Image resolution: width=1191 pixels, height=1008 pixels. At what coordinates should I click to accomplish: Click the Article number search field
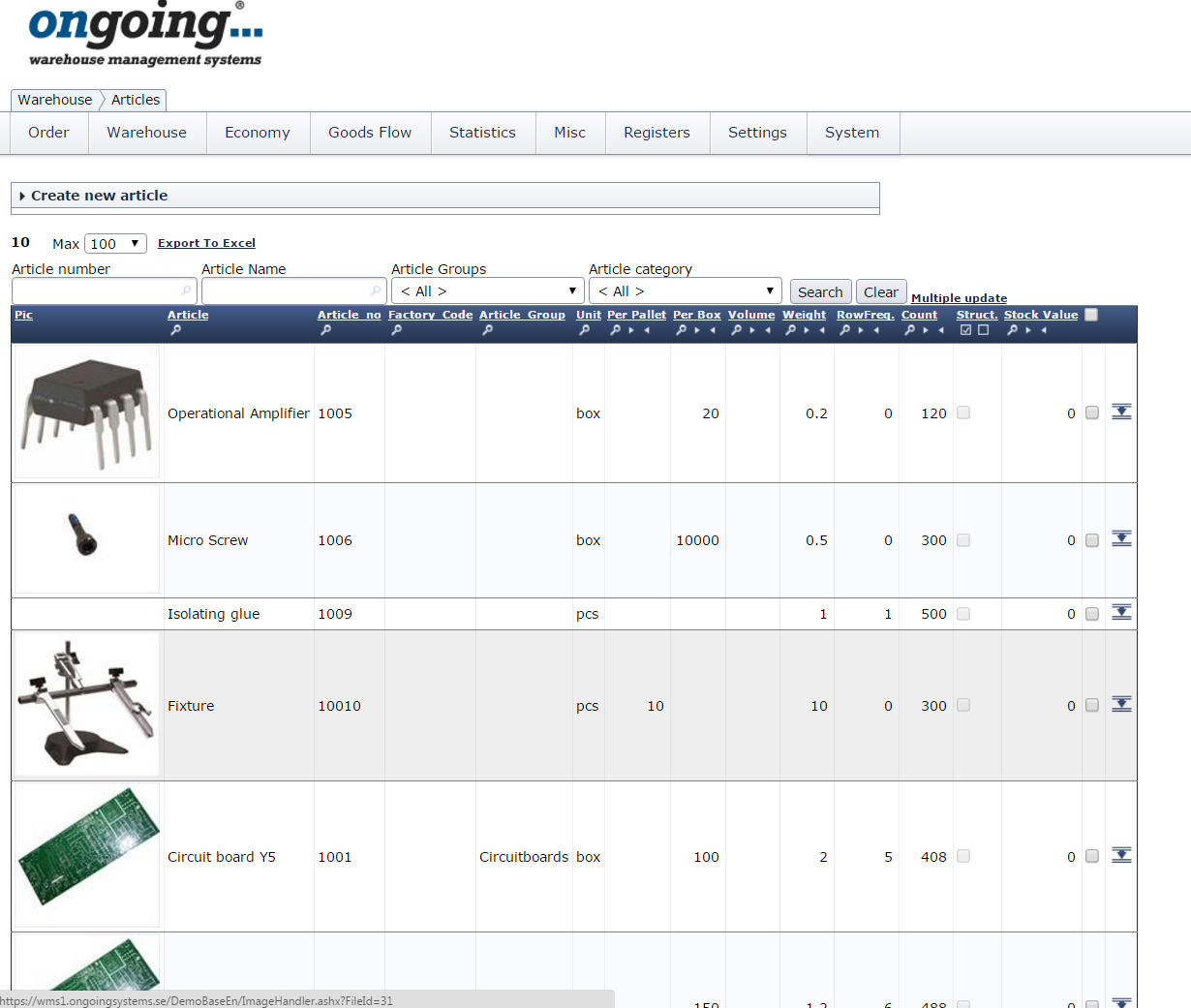(x=105, y=290)
